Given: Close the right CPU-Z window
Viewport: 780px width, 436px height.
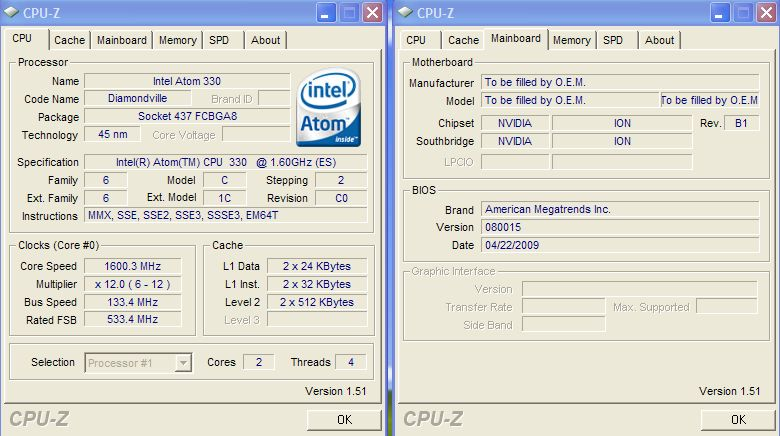Looking at the screenshot, I should (x=766, y=13).
